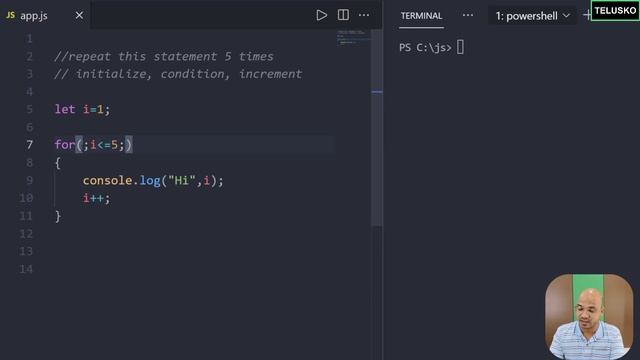This screenshot has width=640, height=360.
Task: Open the editor's more actions ellipsis menu
Action: pos(364,16)
